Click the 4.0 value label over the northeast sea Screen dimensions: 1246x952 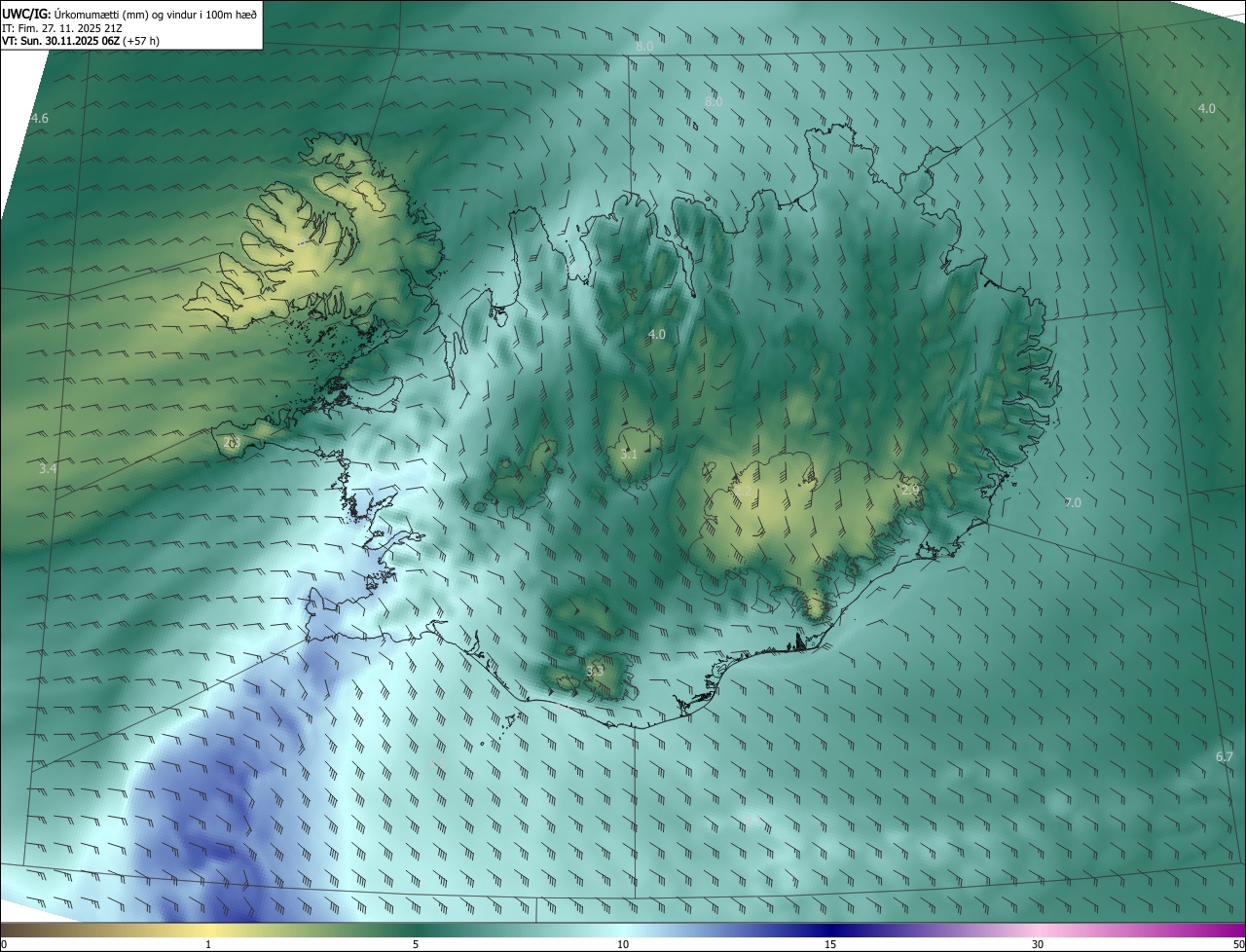point(1206,109)
